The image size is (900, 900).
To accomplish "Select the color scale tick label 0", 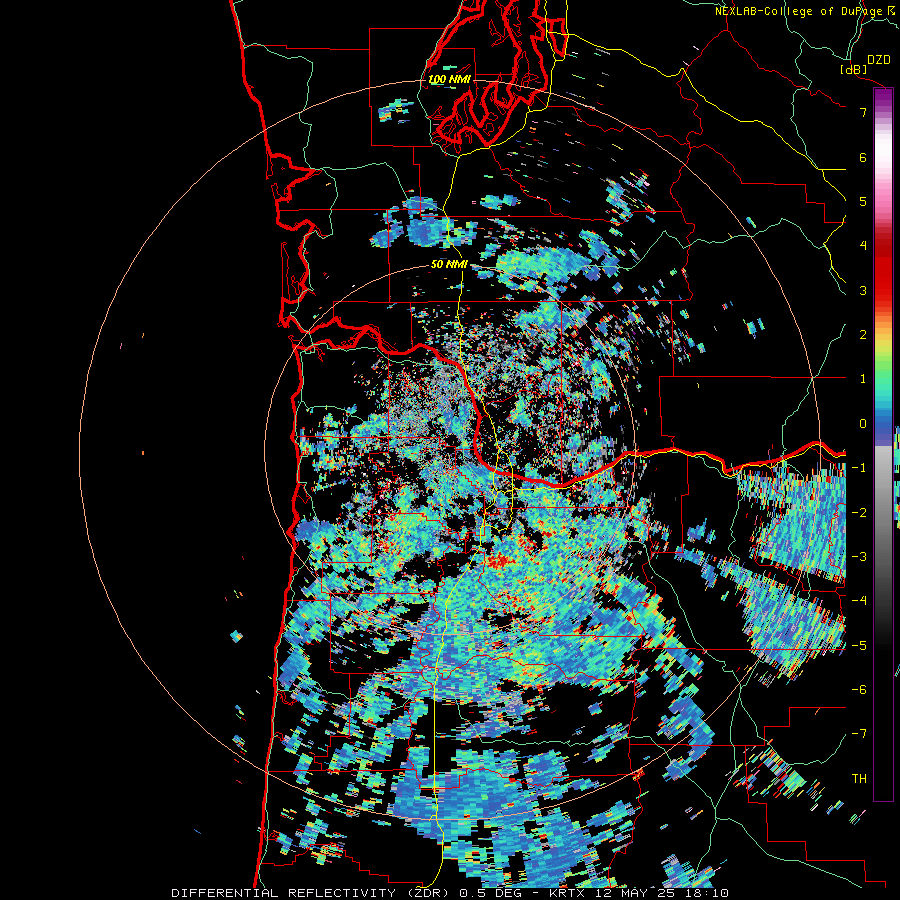I will coord(863,424).
